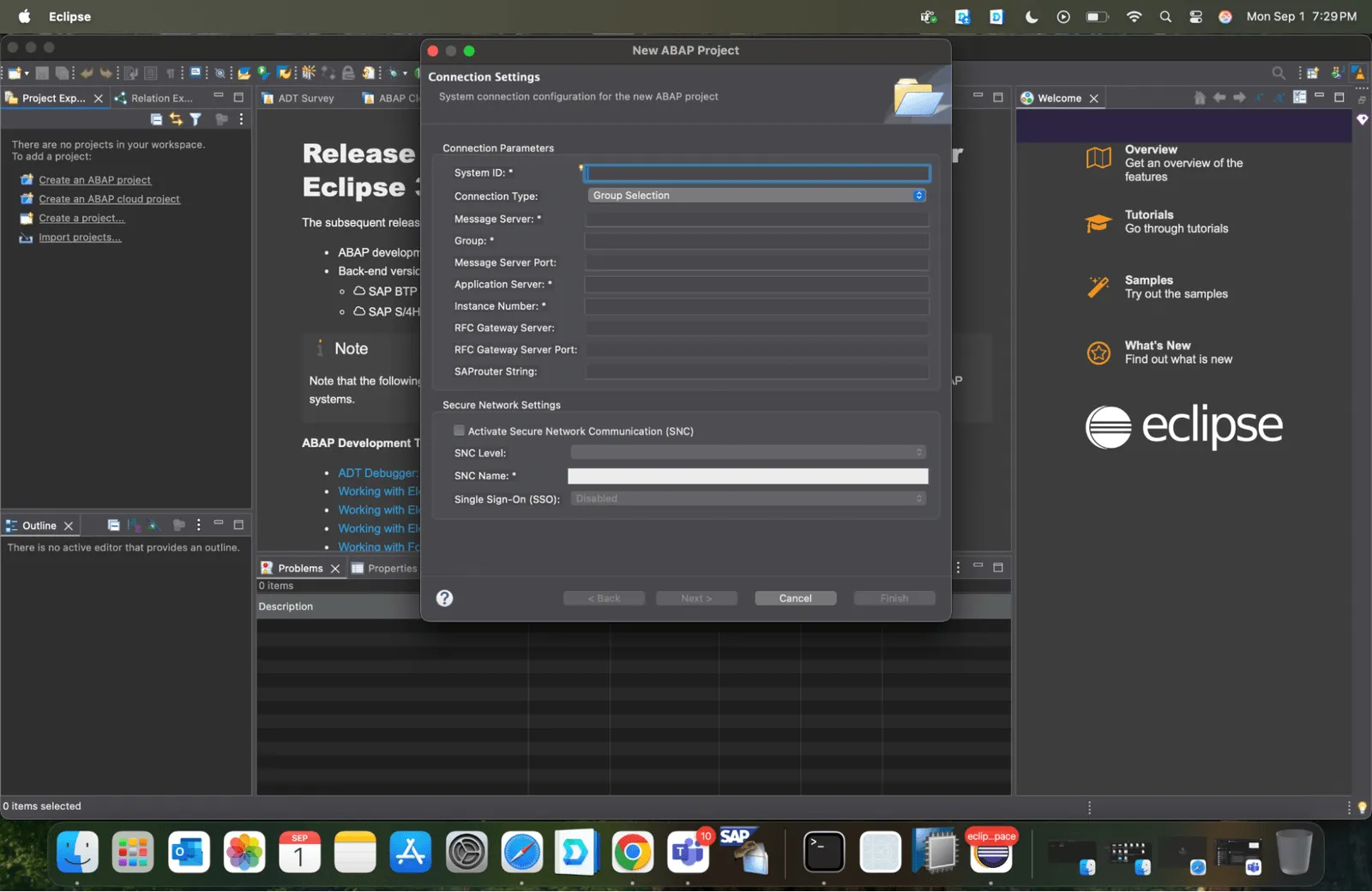The image size is (1372, 892).
Task: Open Google Chrome from the dock
Action: click(633, 853)
